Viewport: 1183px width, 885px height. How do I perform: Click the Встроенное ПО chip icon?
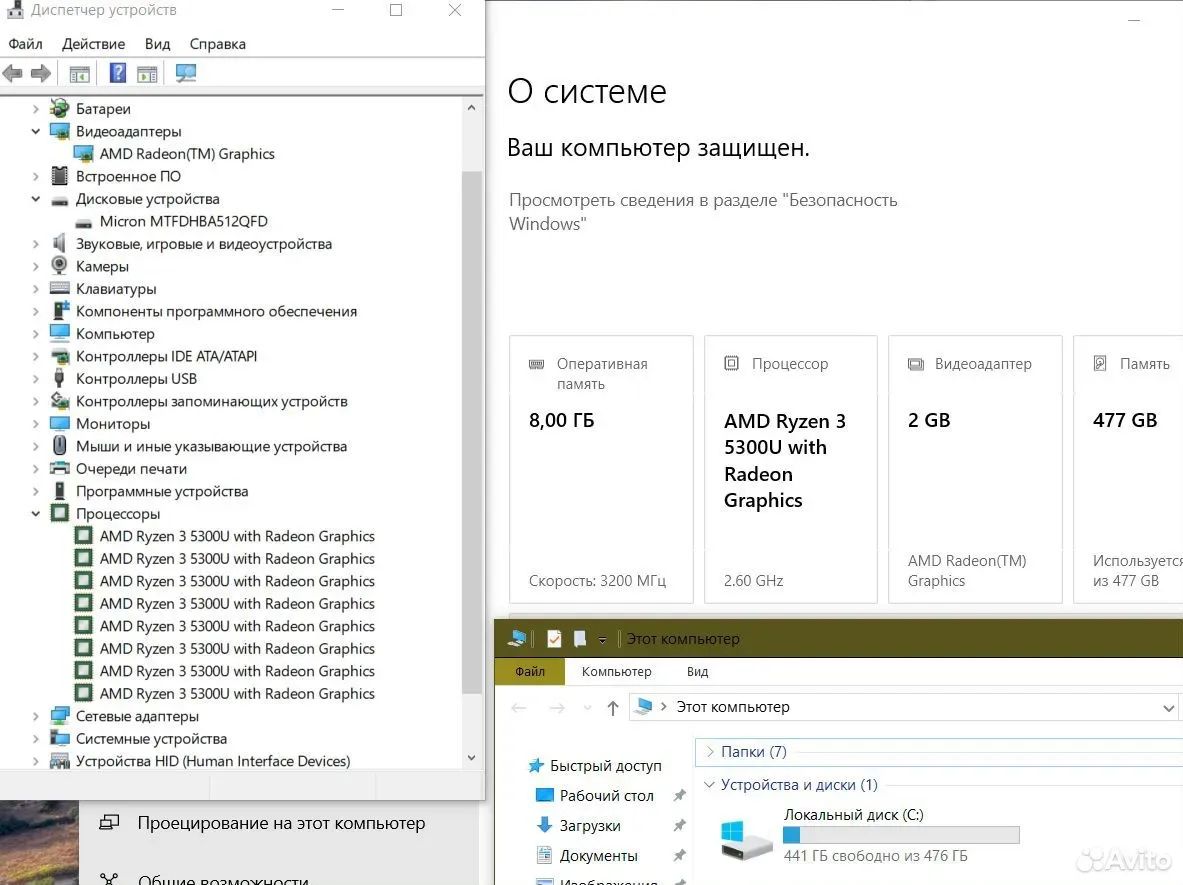pyautogui.click(x=60, y=176)
